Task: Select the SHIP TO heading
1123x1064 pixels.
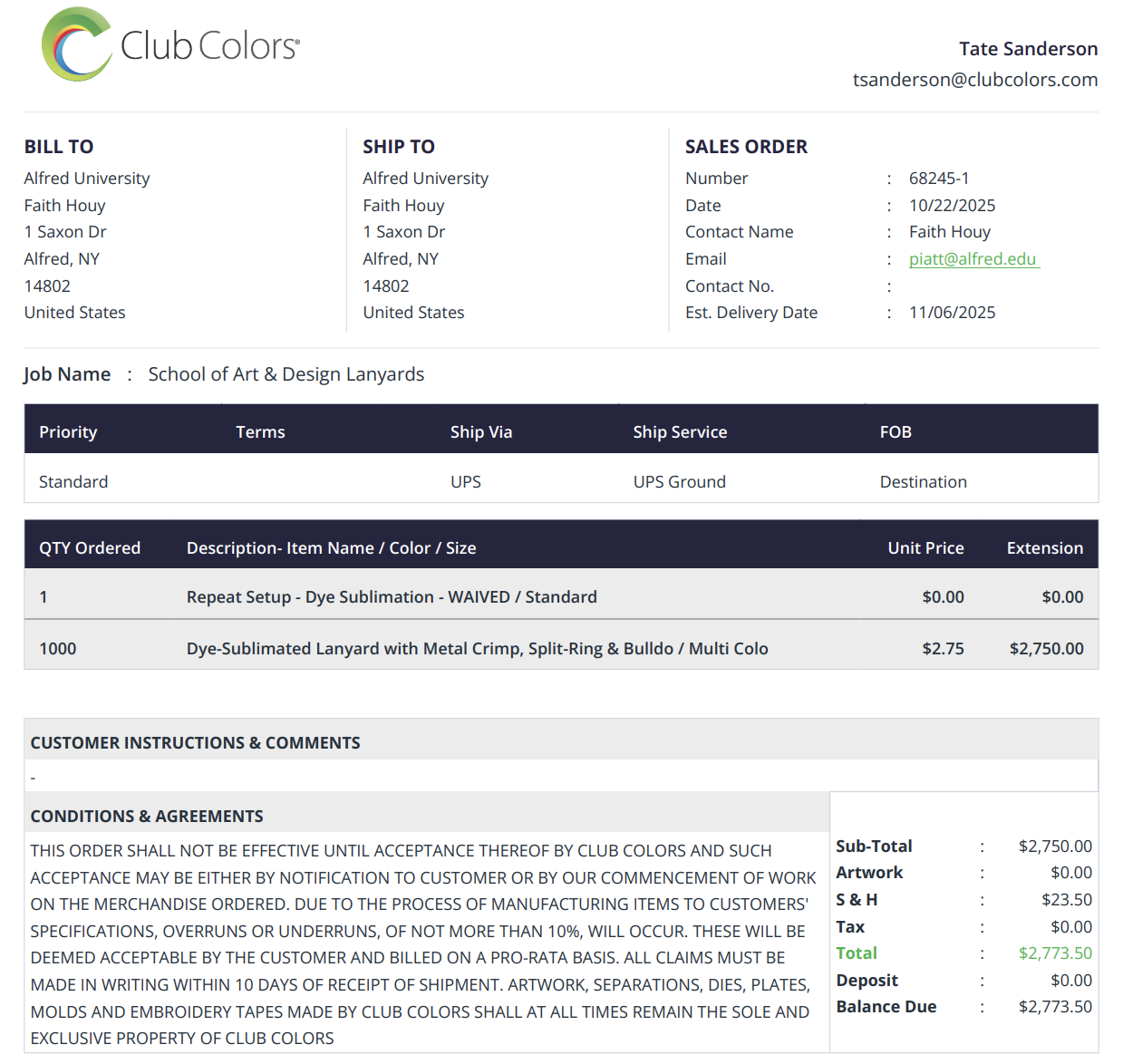Action: (x=399, y=147)
